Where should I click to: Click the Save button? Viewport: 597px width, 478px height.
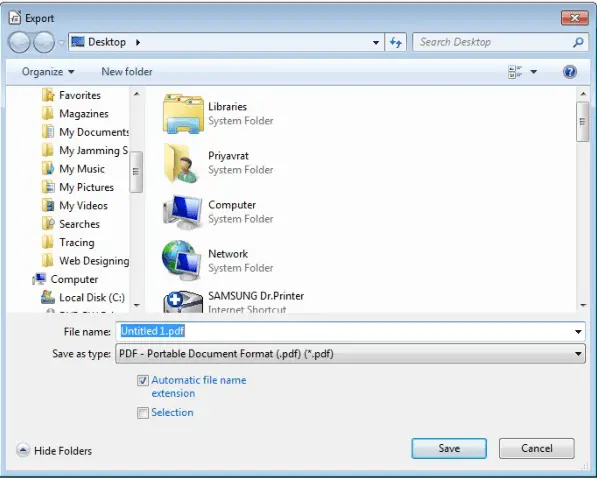click(x=449, y=448)
